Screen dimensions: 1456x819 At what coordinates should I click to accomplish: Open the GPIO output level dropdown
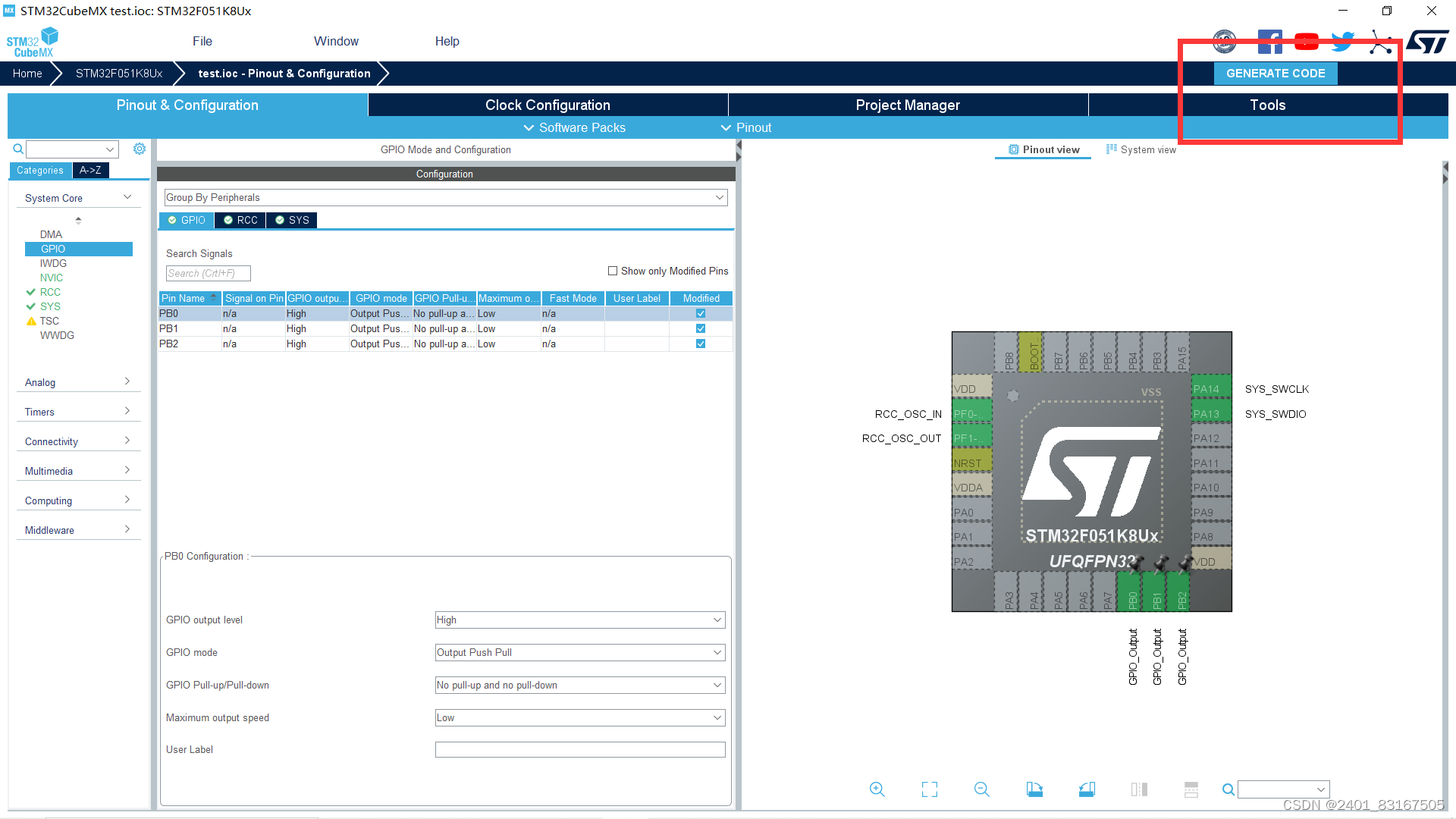(x=580, y=620)
